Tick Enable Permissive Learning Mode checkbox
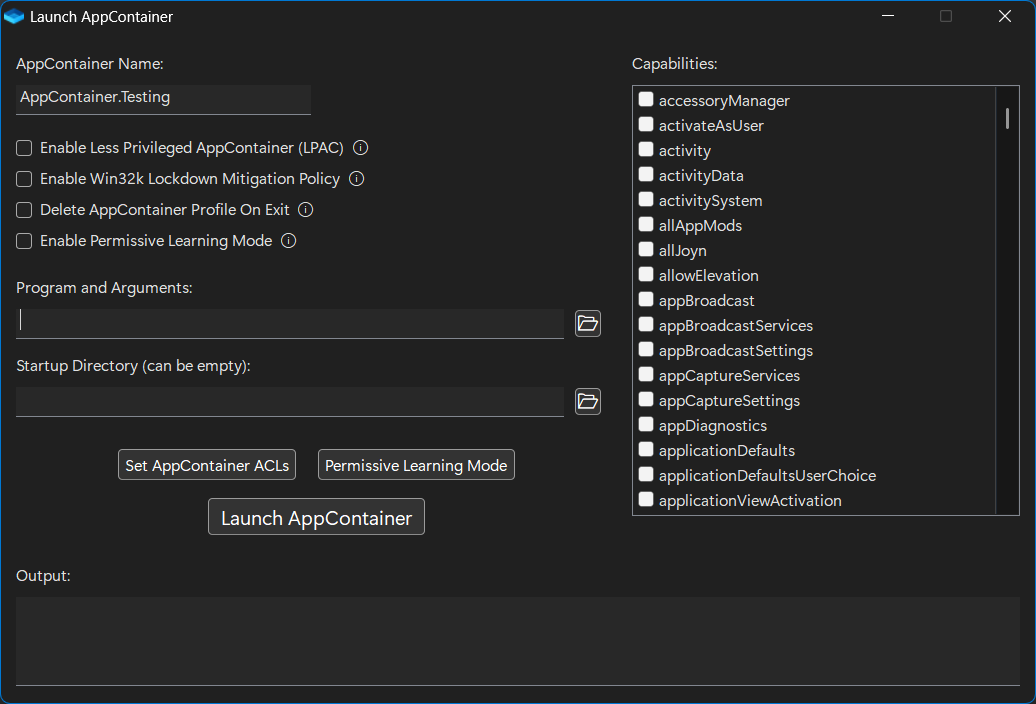 point(24,241)
